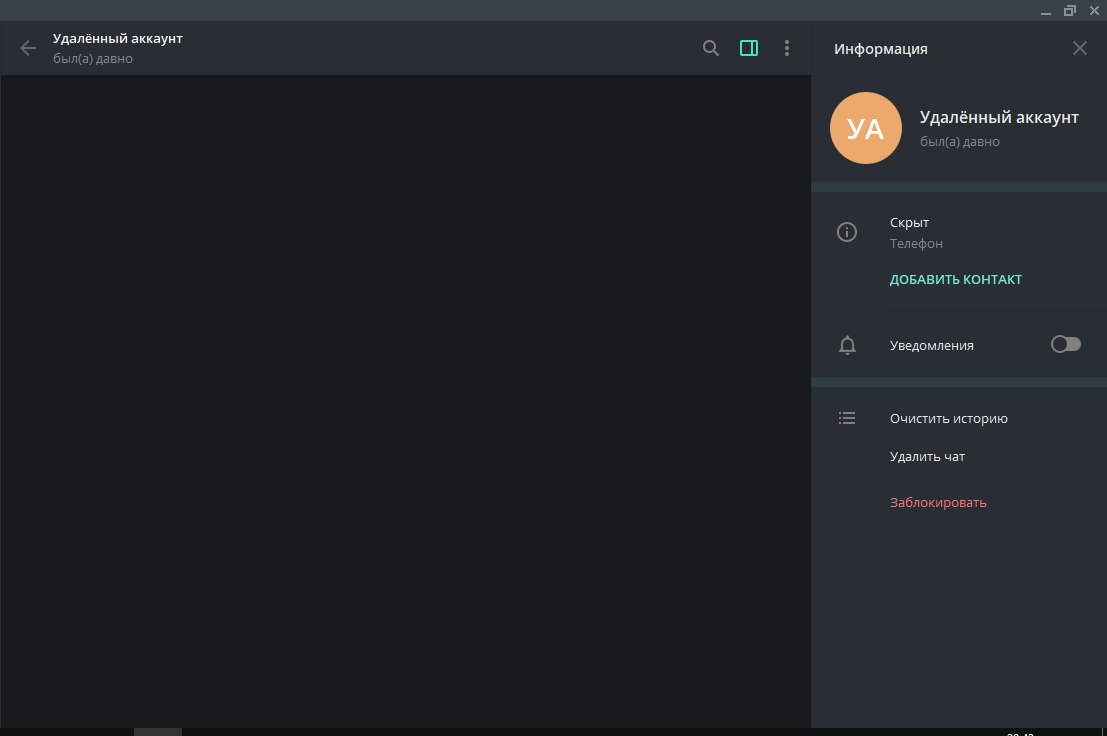Click the orange УА profile avatar

[866, 128]
